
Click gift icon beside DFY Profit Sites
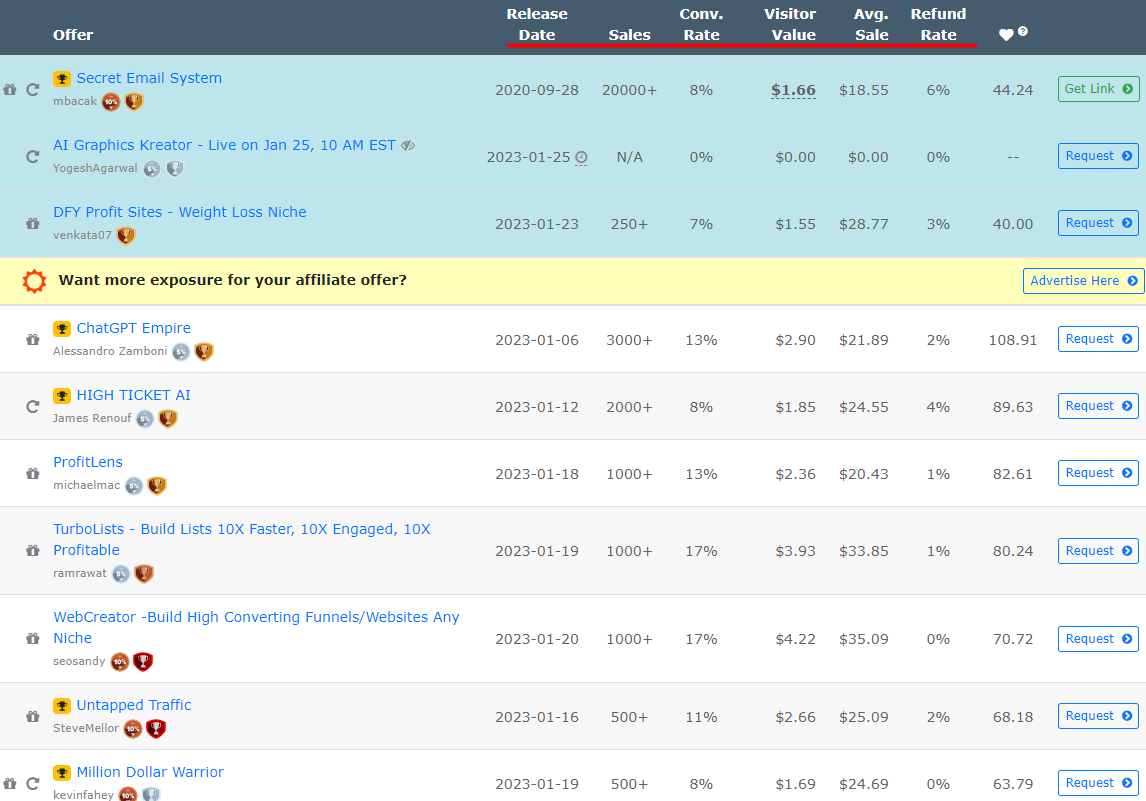pyautogui.click(x=32, y=224)
